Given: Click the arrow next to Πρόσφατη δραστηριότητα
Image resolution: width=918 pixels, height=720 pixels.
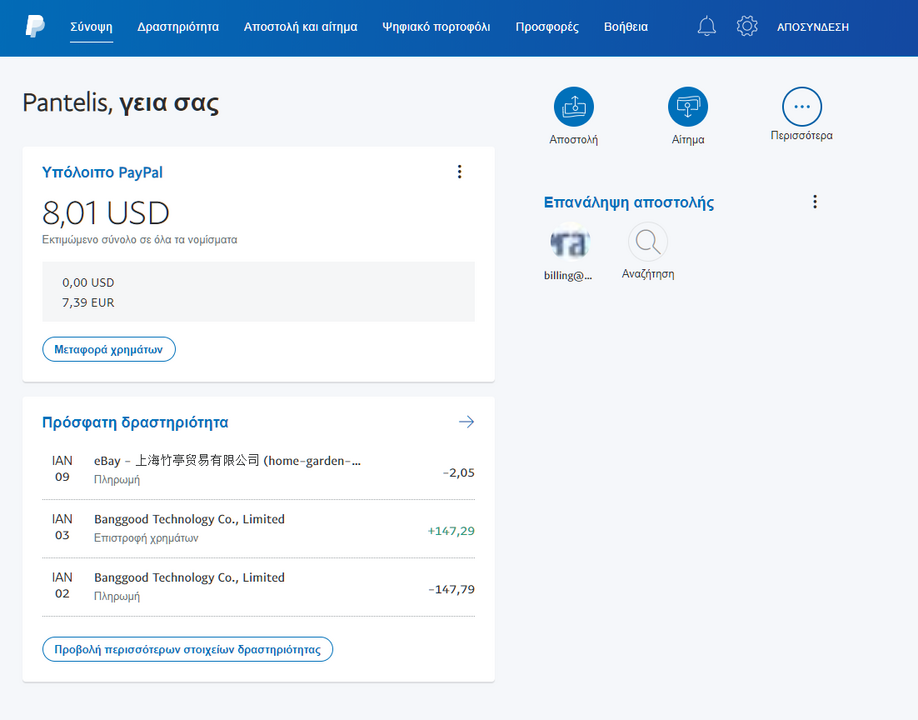Looking at the screenshot, I should pyautogui.click(x=467, y=422).
